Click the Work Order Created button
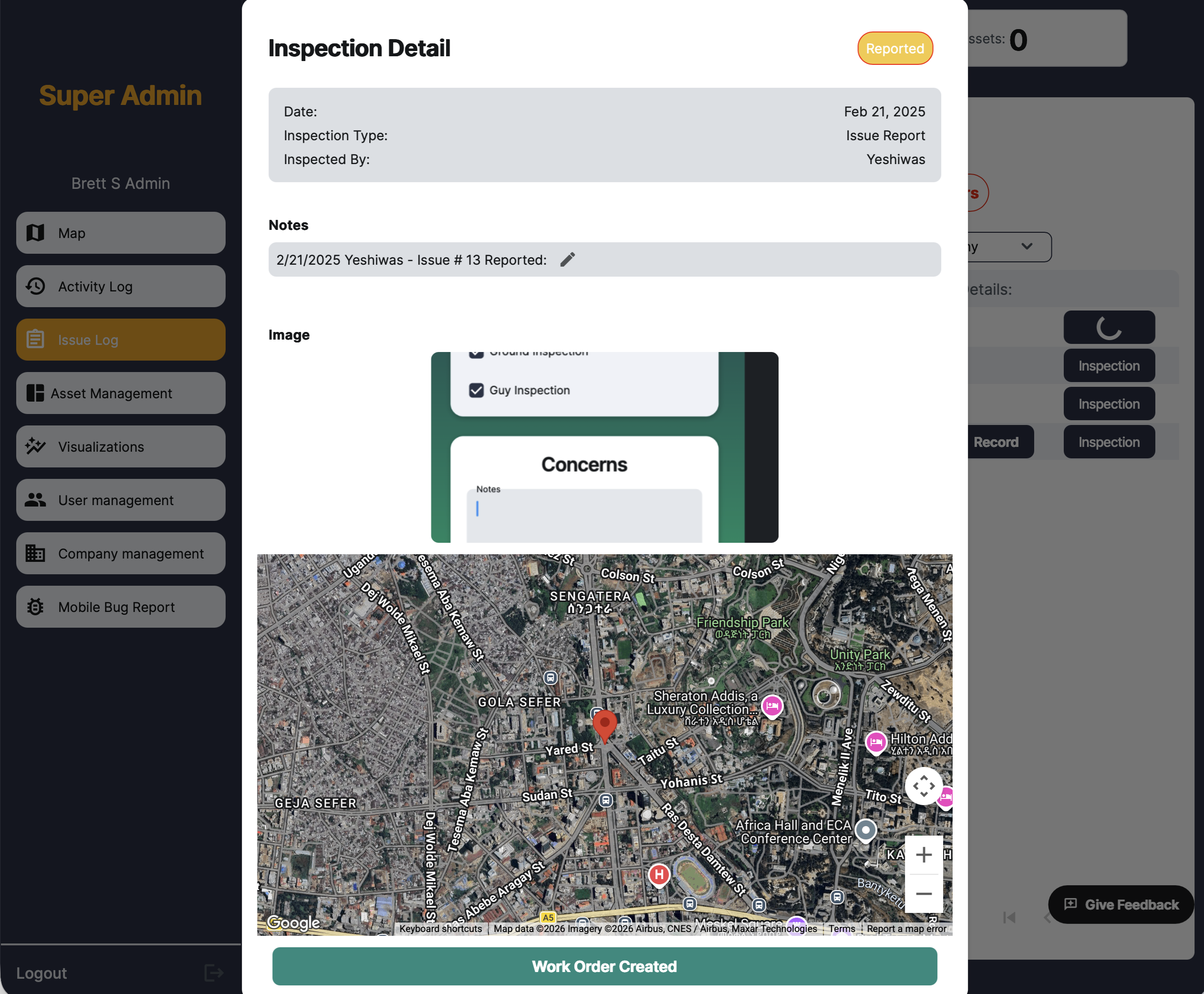1204x994 pixels. 604,966
